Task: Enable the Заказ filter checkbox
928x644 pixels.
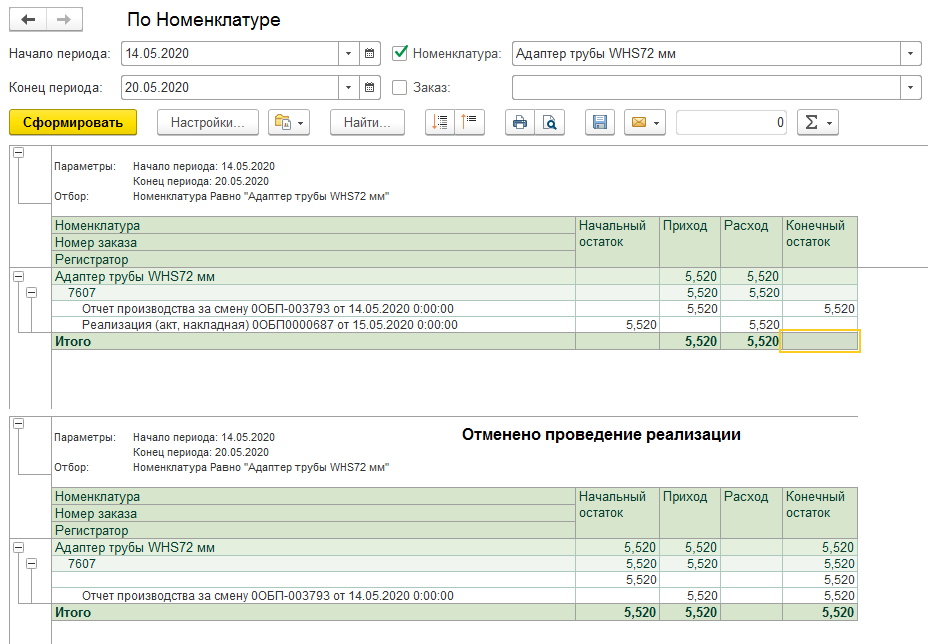Action: pyautogui.click(x=400, y=87)
